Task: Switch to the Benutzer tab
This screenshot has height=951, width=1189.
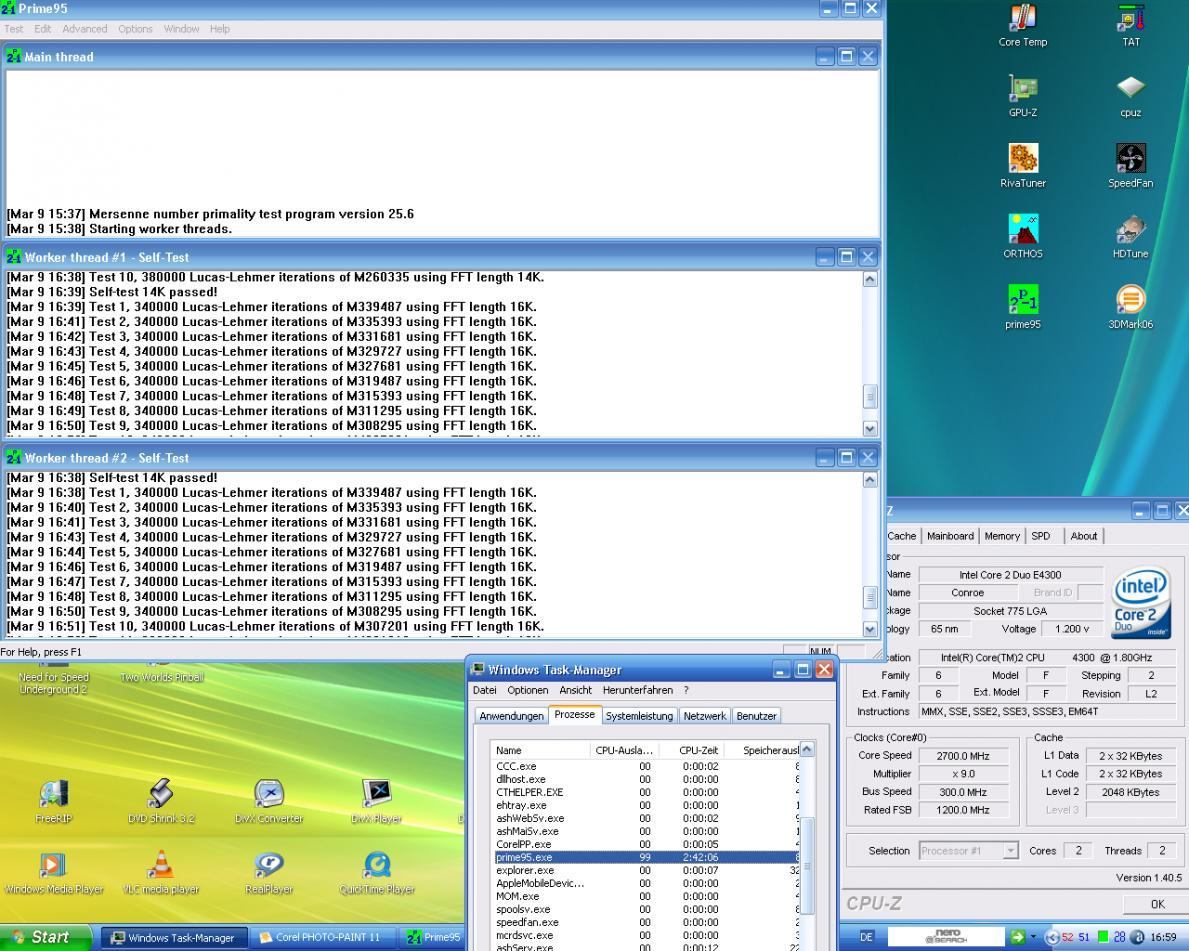Action: (x=756, y=716)
